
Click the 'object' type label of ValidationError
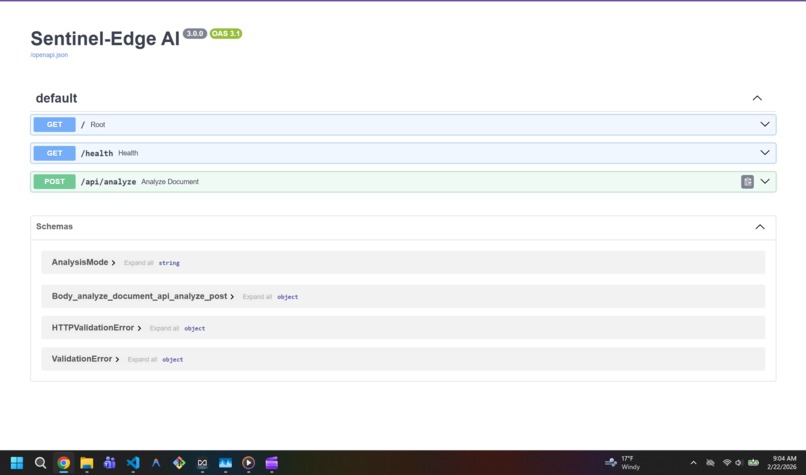[x=173, y=359]
